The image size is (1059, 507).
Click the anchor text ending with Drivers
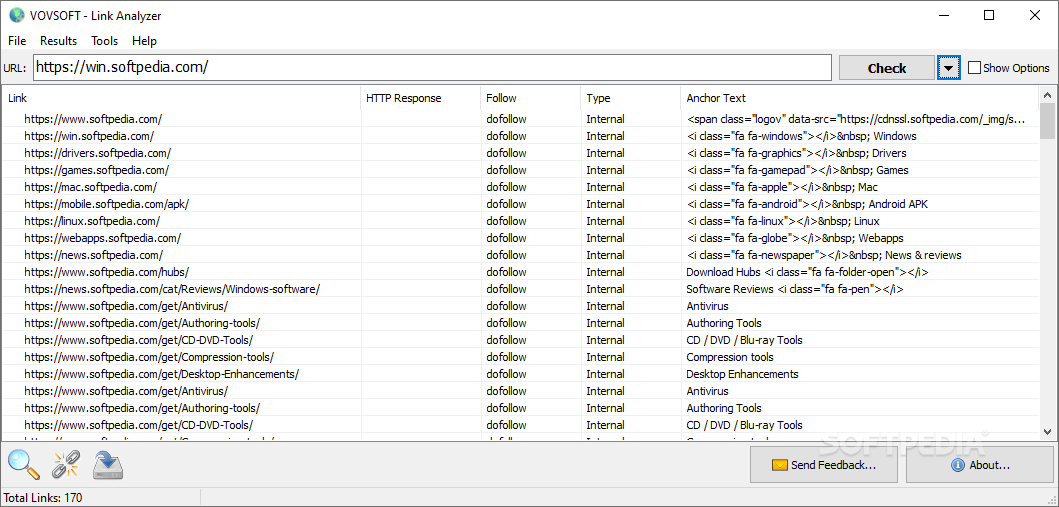pos(796,153)
